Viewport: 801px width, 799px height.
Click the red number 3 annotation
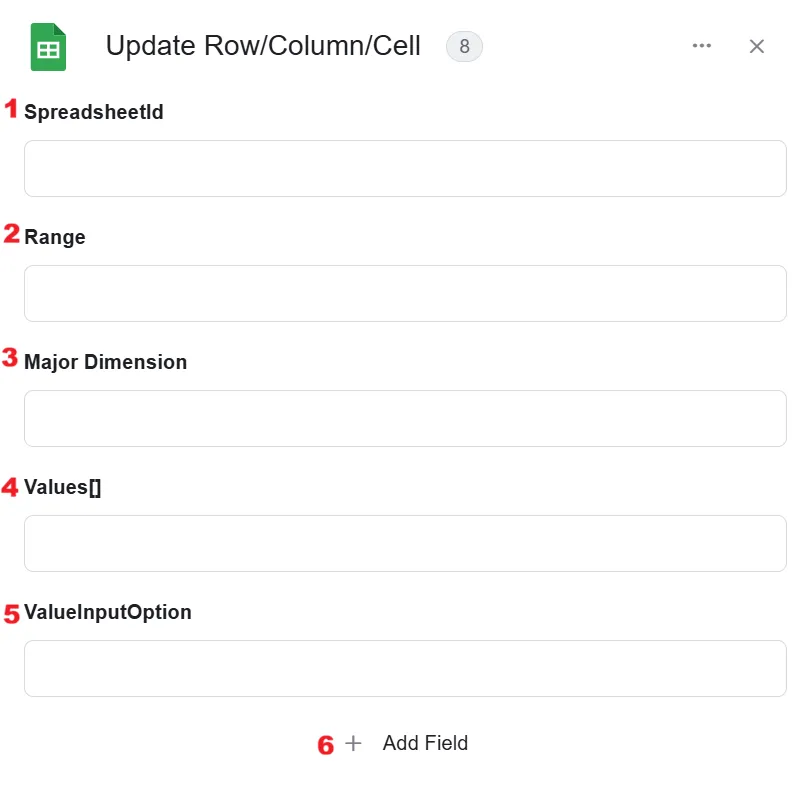click(x=10, y=358)
